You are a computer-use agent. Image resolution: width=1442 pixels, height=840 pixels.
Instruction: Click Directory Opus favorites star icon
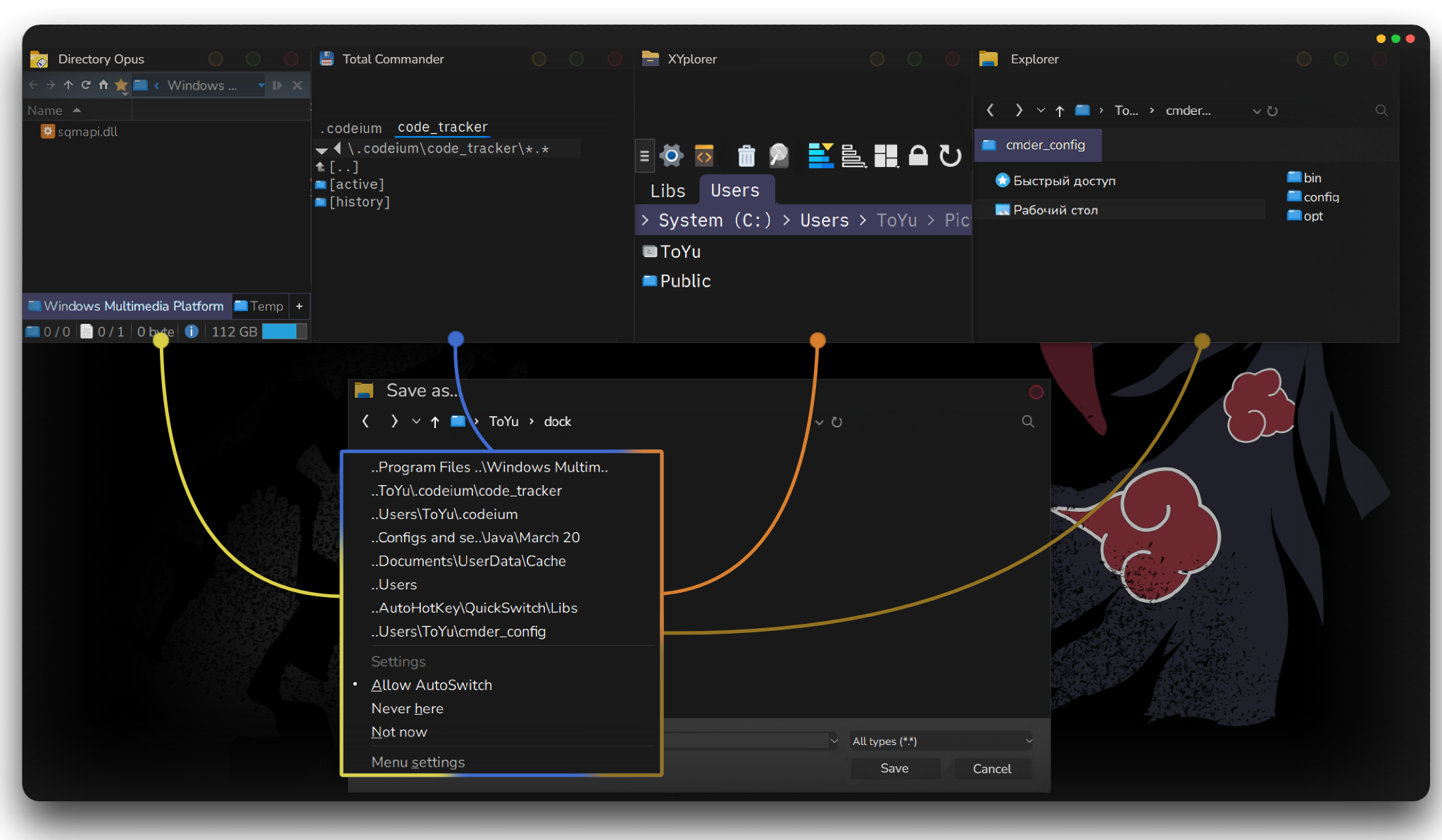point(121,85)
